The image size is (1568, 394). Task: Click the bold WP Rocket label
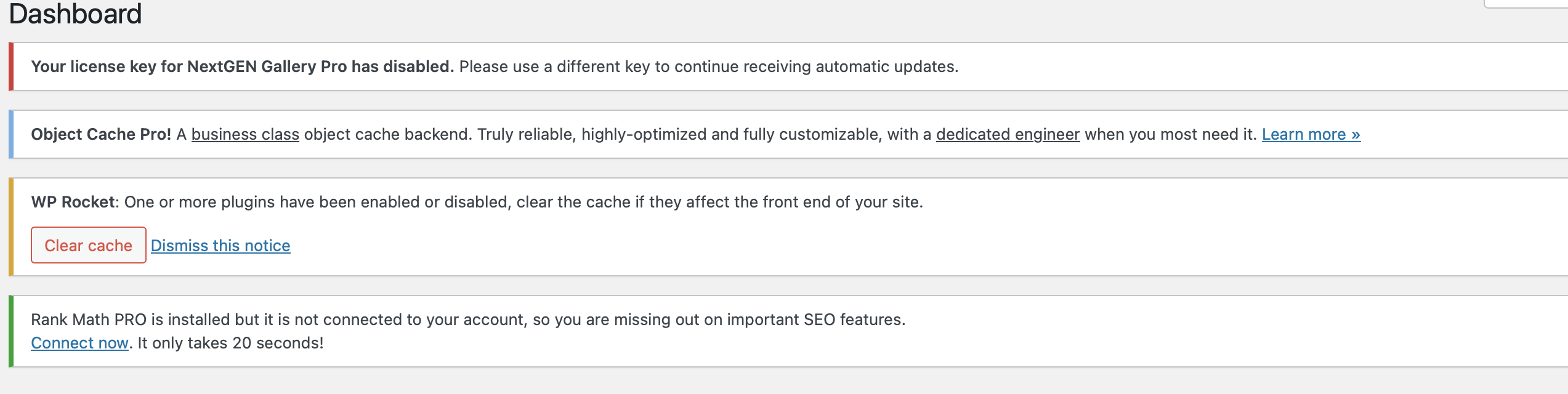(73, 202)
